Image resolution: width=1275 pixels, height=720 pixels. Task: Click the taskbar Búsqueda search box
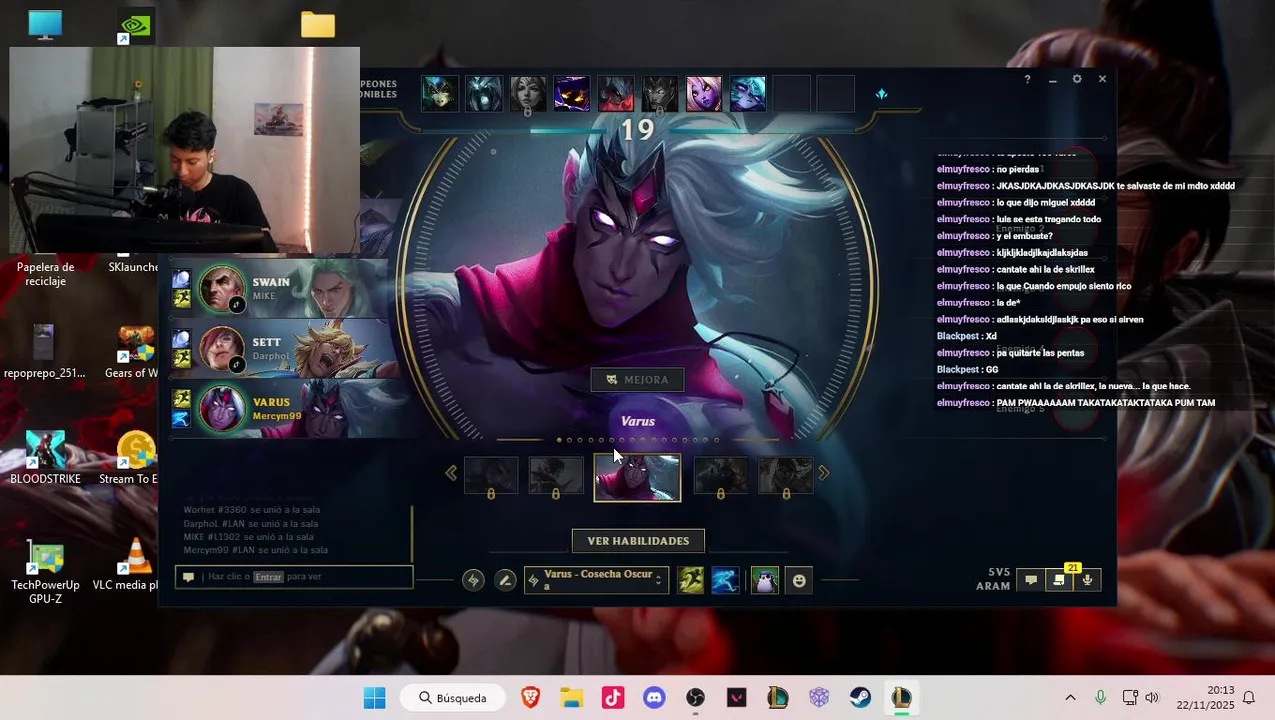coord(452,698)
